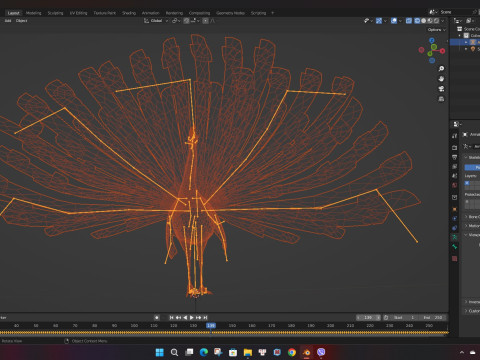The image size is (480, 360).
Task: Play the animation forward
Action: tap(192, 318)
